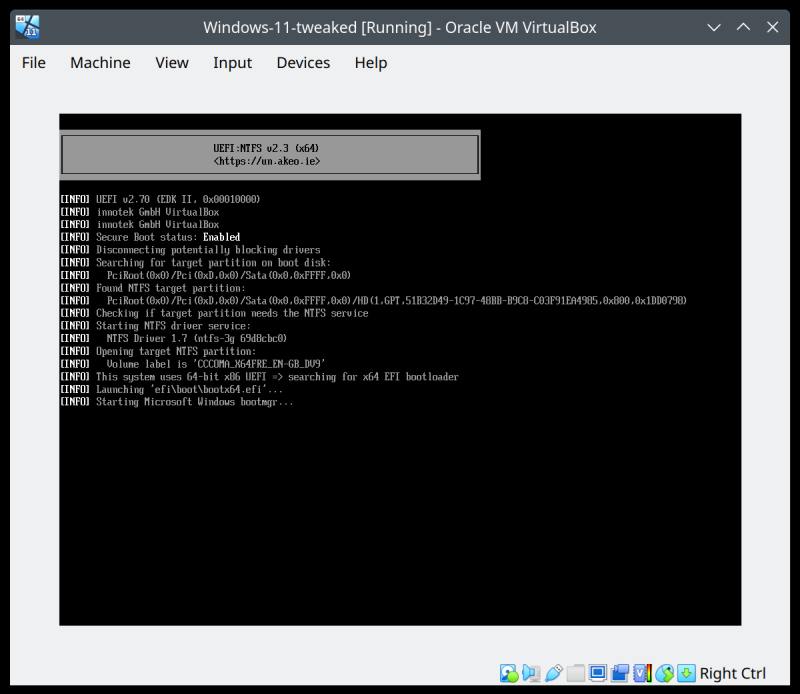Click the Right Ctrl host key label

click(734, 673)
